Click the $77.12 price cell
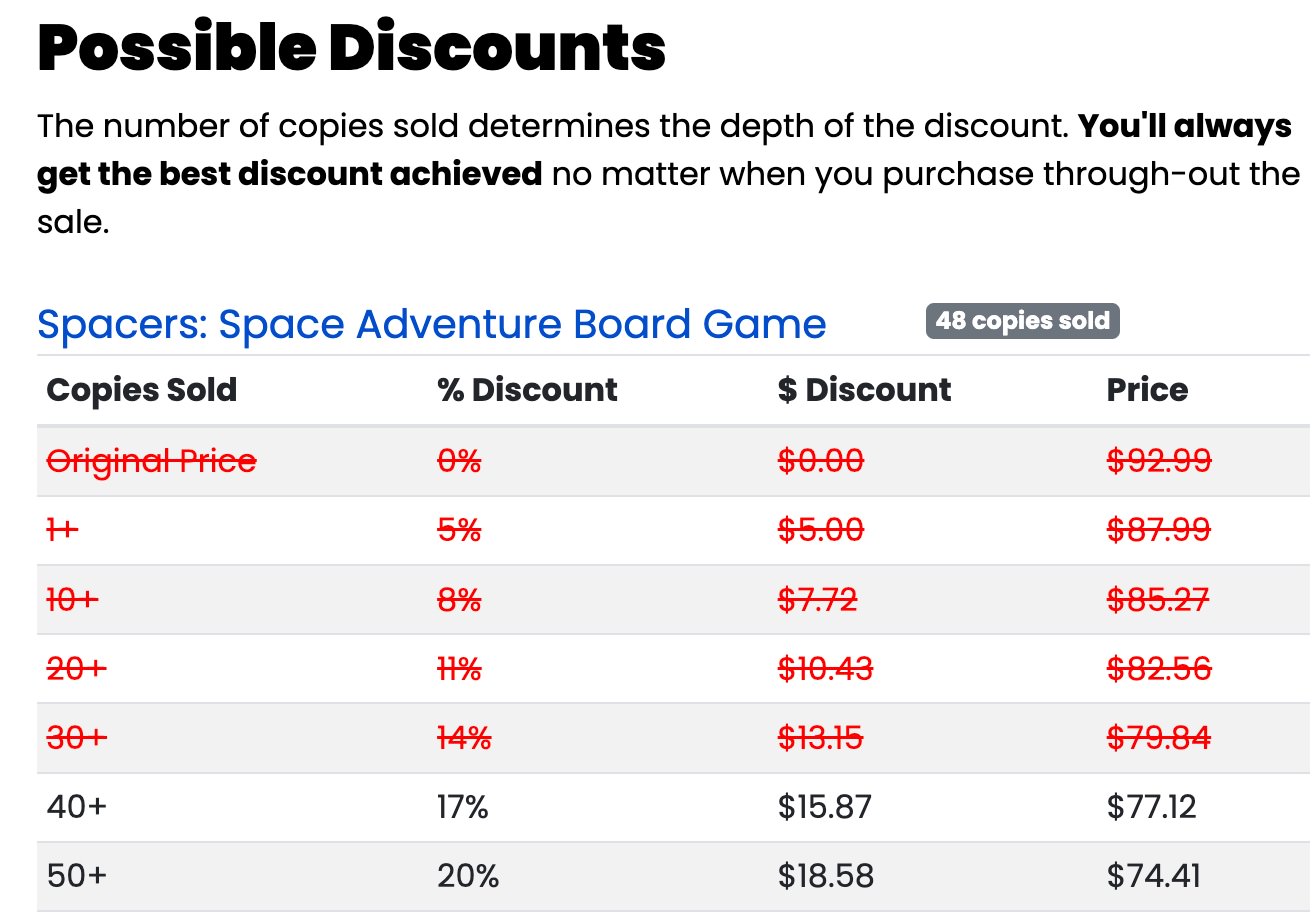This screenshot has height=912, width=1312. pyautogui.click(x=1151, y=806)
